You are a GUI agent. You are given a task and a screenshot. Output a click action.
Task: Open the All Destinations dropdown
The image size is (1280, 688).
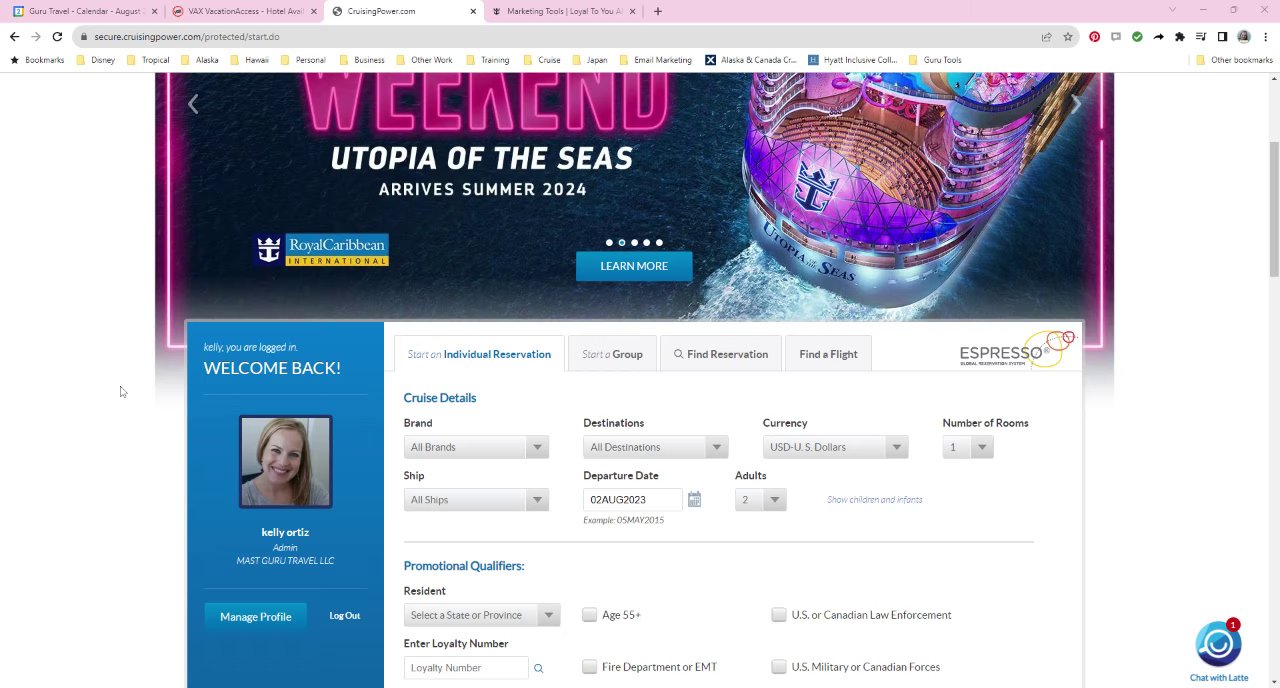pos(655,447)
